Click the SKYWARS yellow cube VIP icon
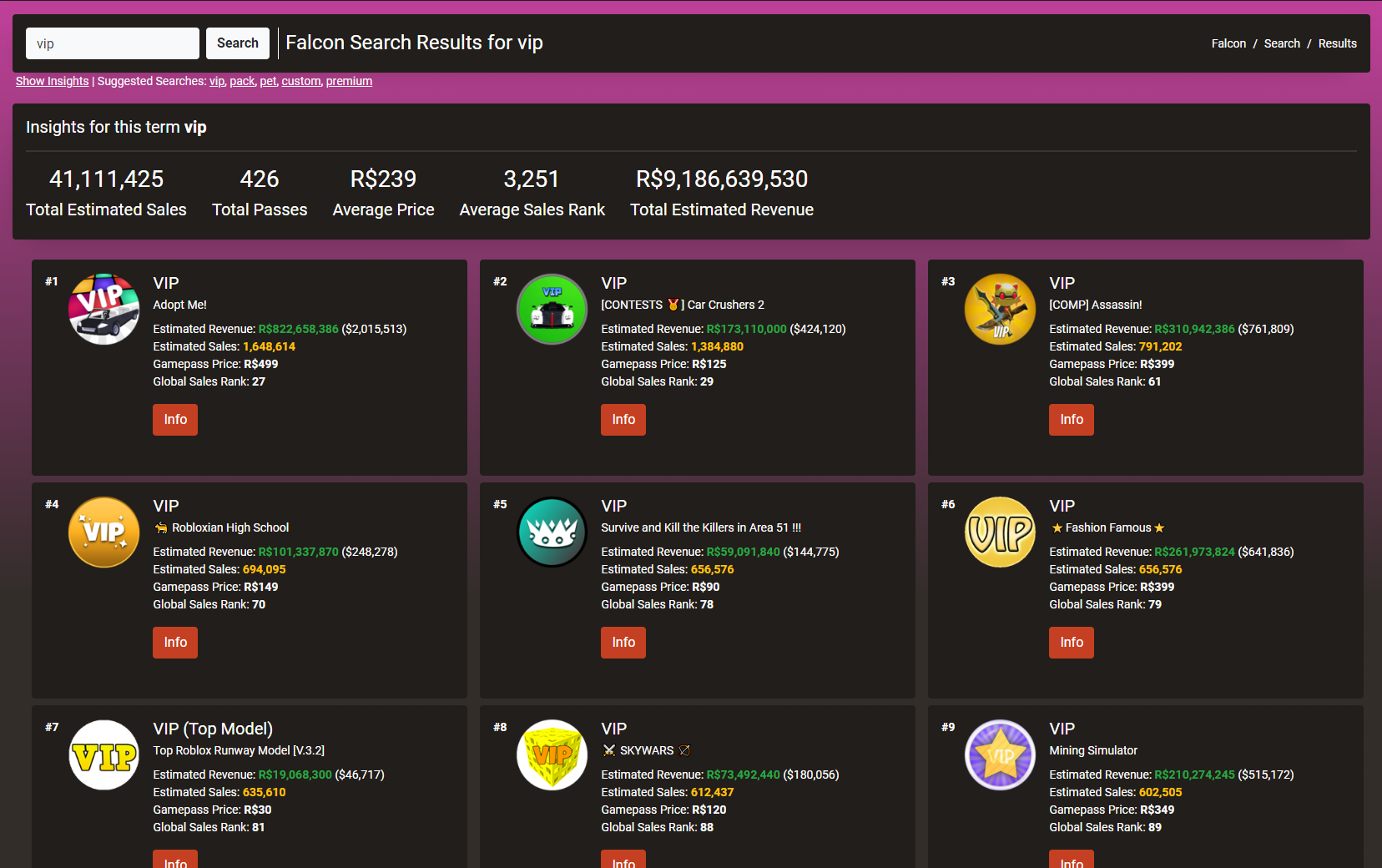Image resolution: width=1382 pixels, height=868 pixels. (x=552, y=754)
